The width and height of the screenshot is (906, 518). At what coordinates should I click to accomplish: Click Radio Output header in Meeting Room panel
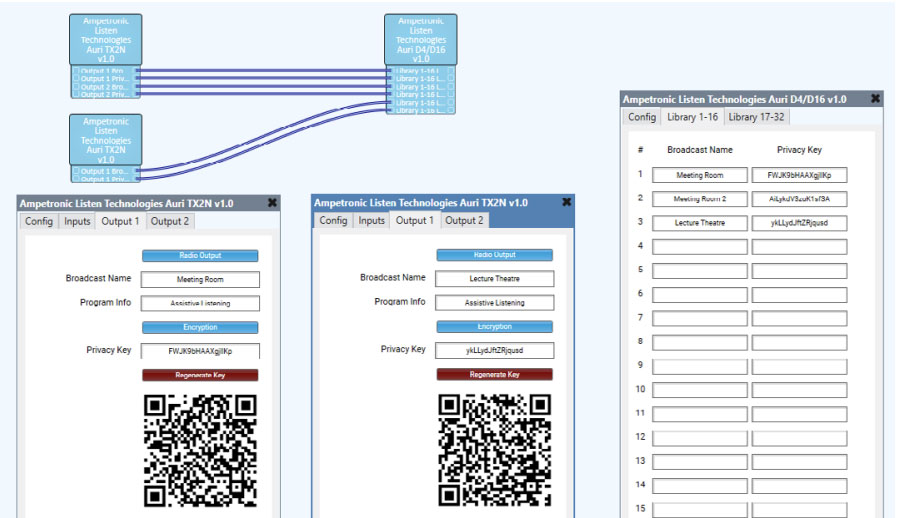(x=200, y=256)
